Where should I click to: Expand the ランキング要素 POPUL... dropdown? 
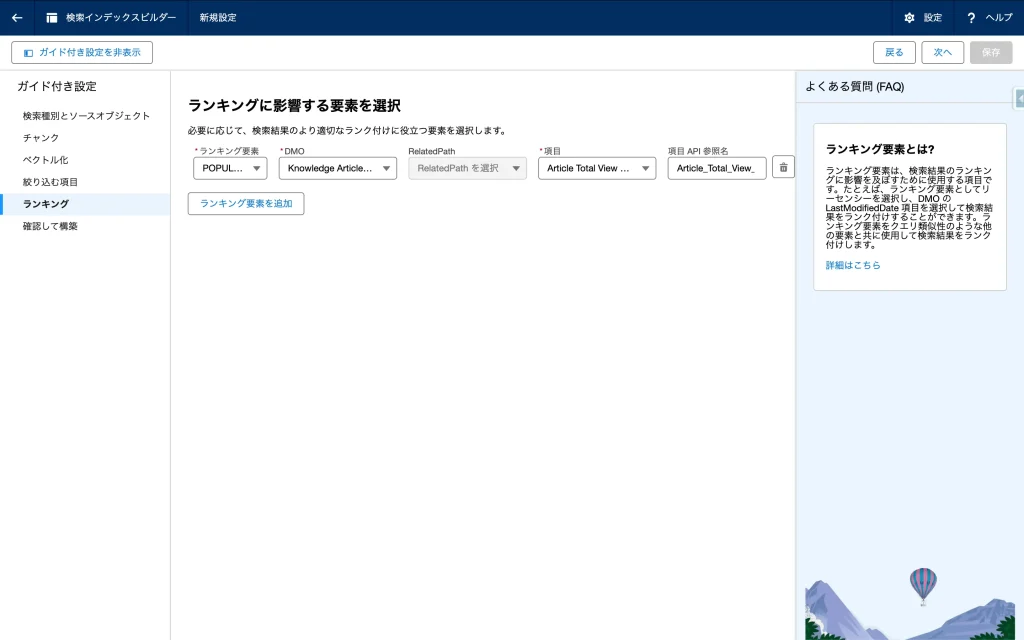coord(230,168)
